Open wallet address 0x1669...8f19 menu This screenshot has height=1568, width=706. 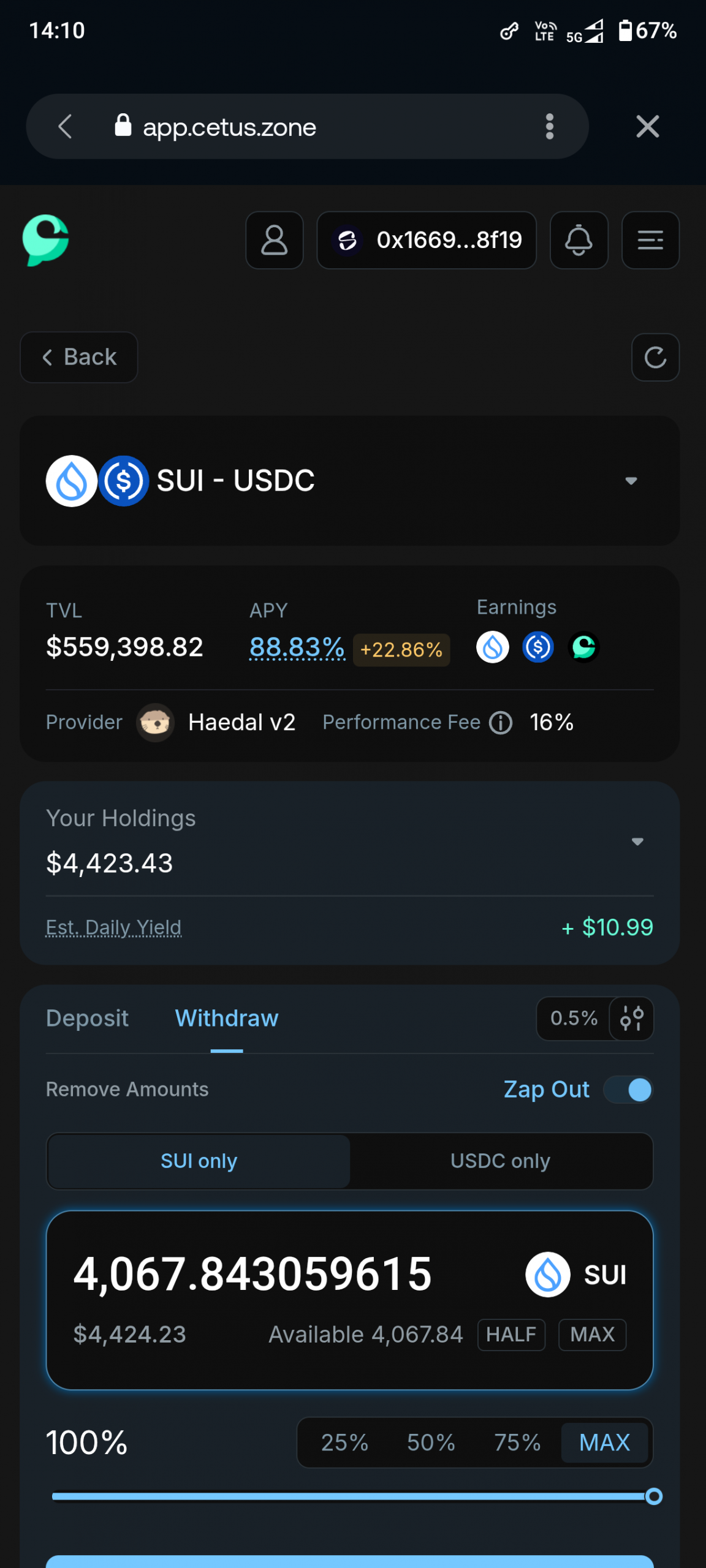click(427, 240)
